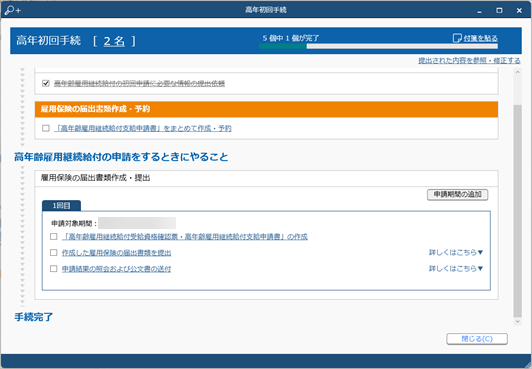Open 申請結果の照会および公文書の送付 link
Screen dimensions: 532x369
(116, 269)
